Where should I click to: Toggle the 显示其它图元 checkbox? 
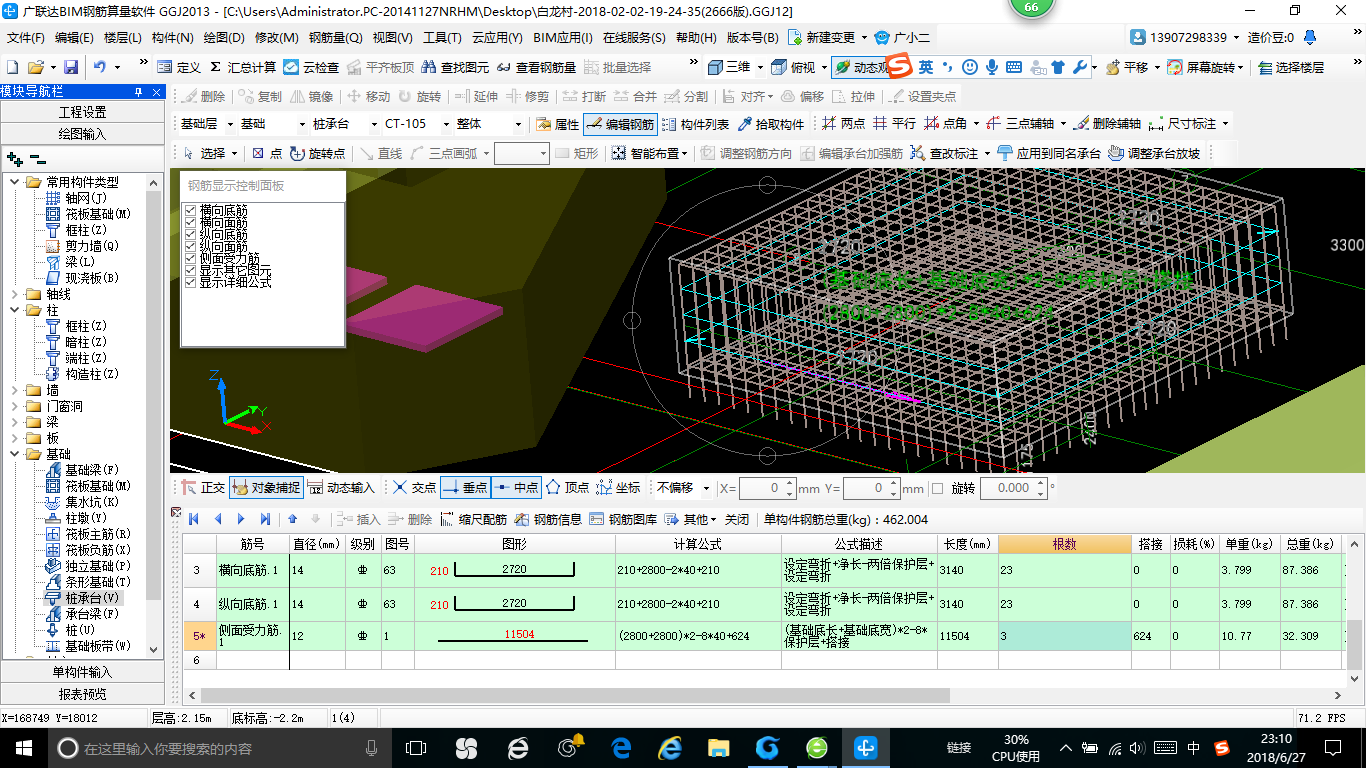pos(191,271)
